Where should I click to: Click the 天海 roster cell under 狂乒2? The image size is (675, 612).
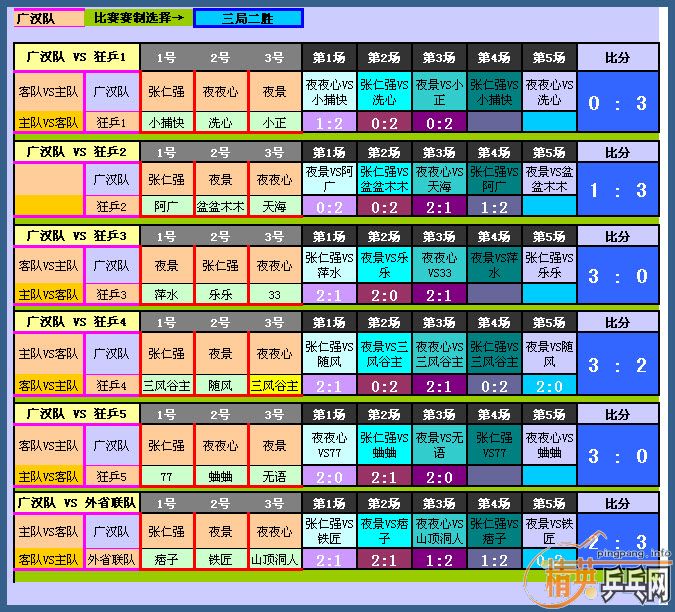pyautogui.click(x=275, y=207)
